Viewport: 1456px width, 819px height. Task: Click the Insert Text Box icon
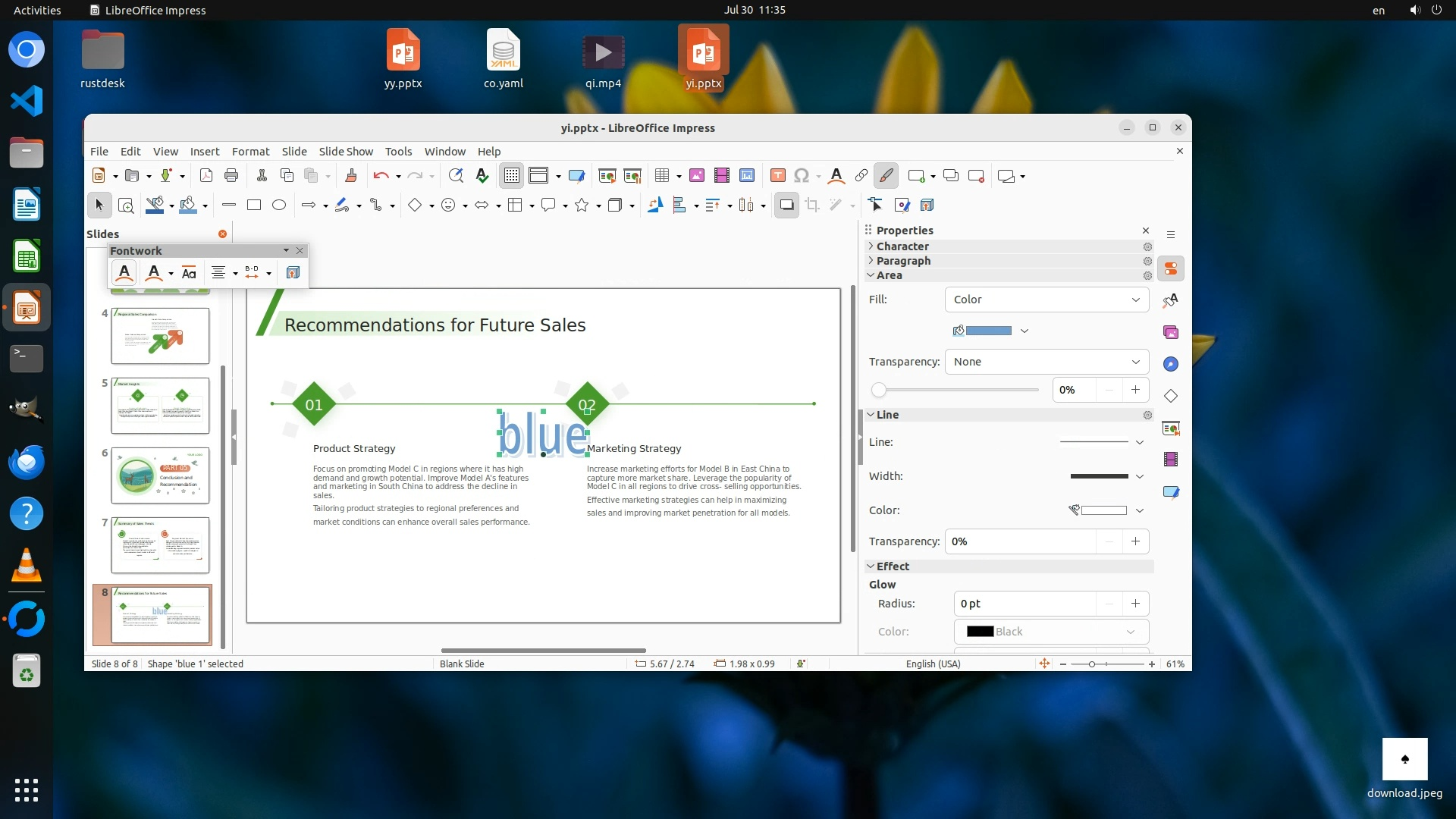[777, 176]
